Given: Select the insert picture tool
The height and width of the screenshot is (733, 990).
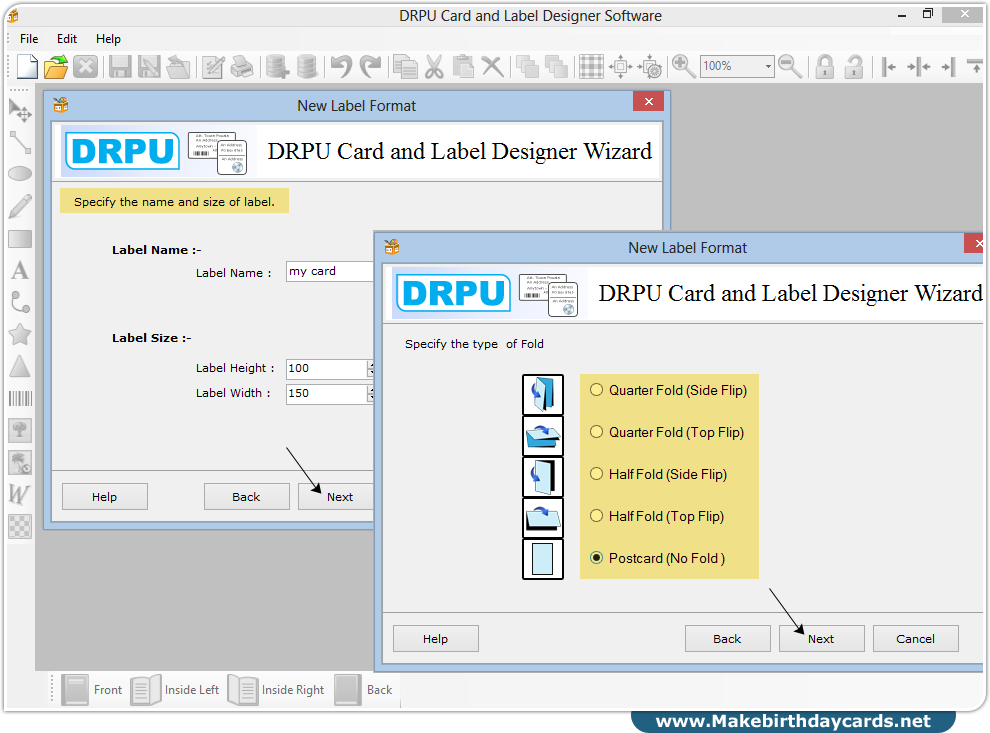Looking at the screenshot, I should pyautogui.click(x=20, y=431).
